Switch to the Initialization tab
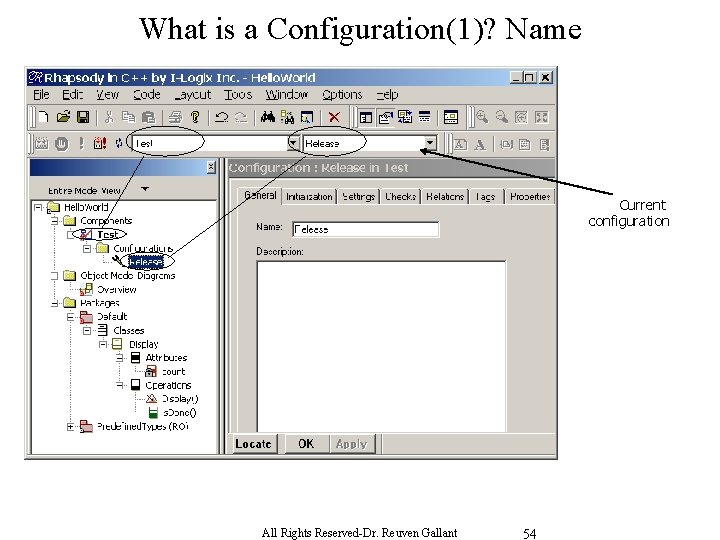 coord(309,197)
